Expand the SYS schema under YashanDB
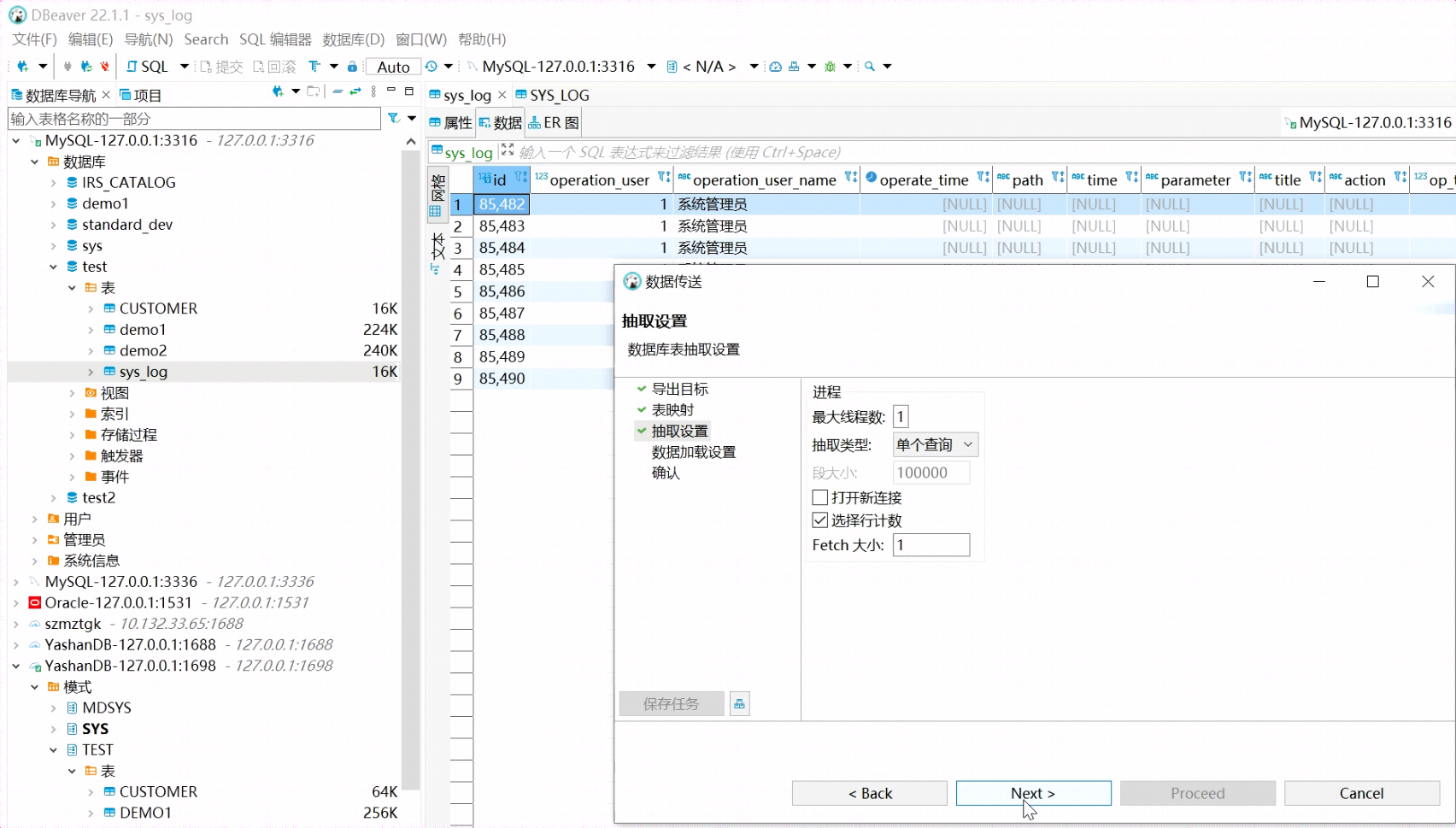 pyautogui.click(x=53, y=728)
